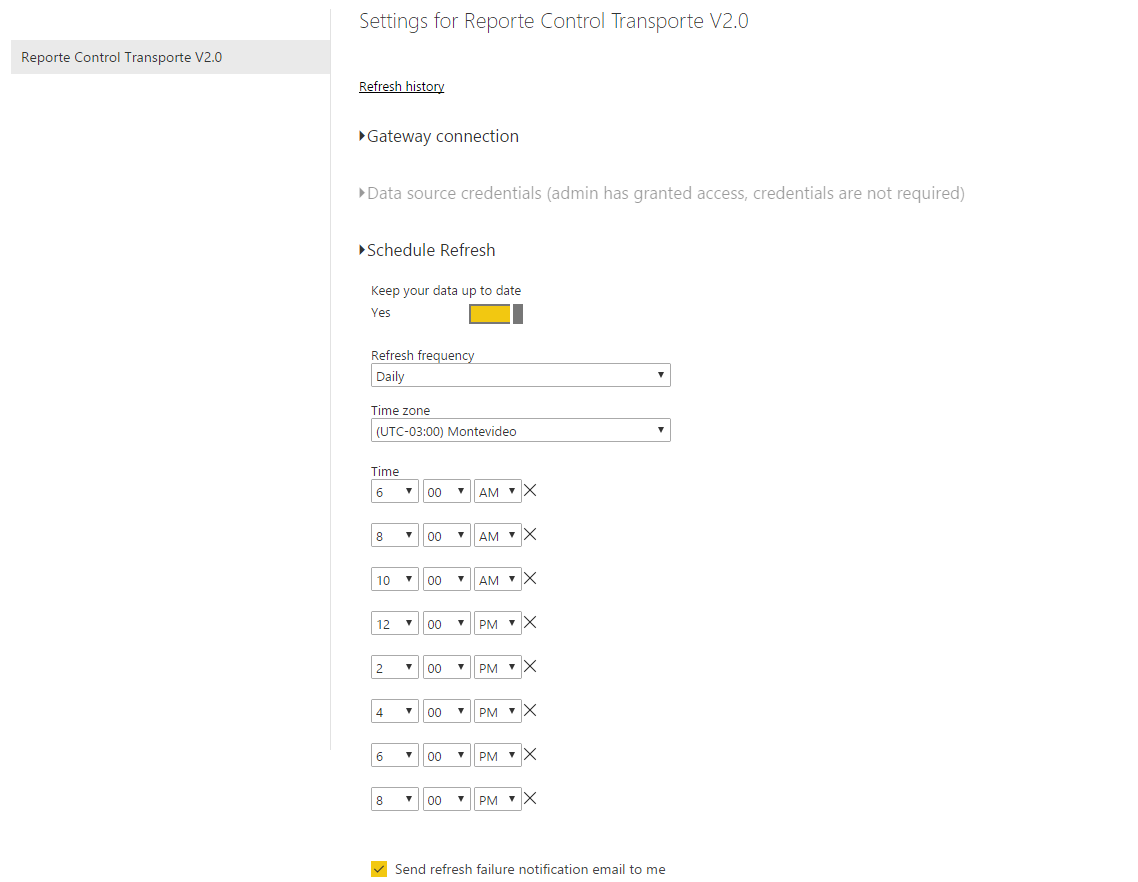Change AM/PM selector in 8 AM row

[x=498, y=536]
